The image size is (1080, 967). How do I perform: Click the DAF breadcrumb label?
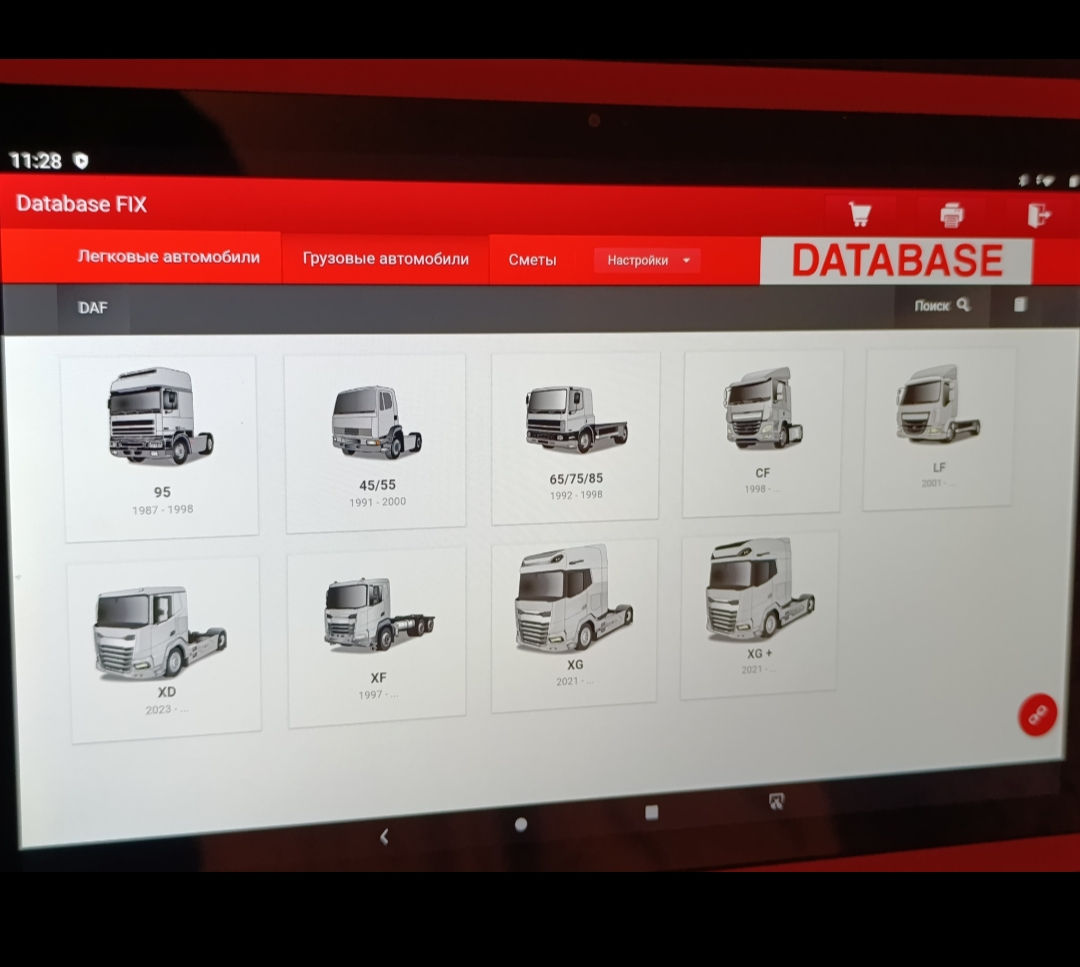(x=92, y=308)
